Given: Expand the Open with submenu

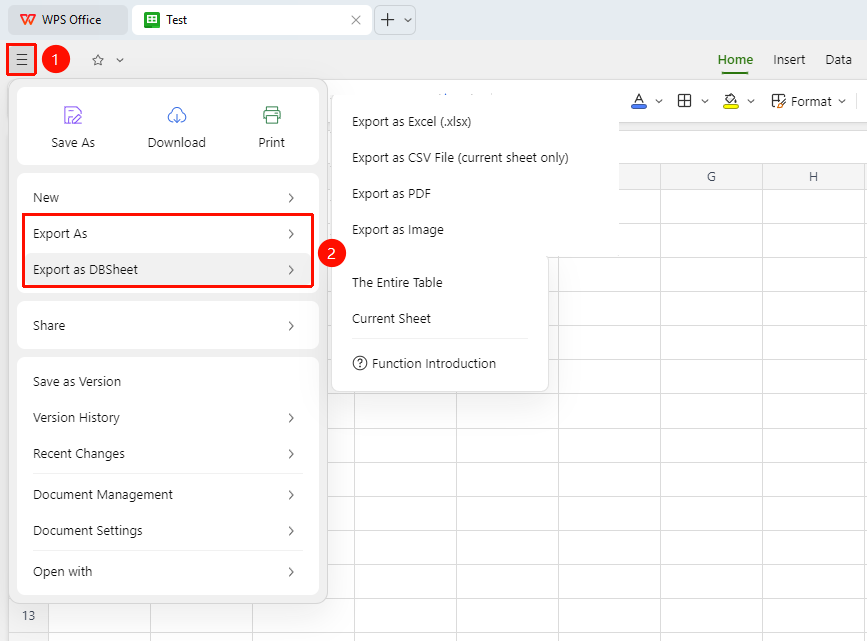Looking at the screenshot, I should (168, 571).
